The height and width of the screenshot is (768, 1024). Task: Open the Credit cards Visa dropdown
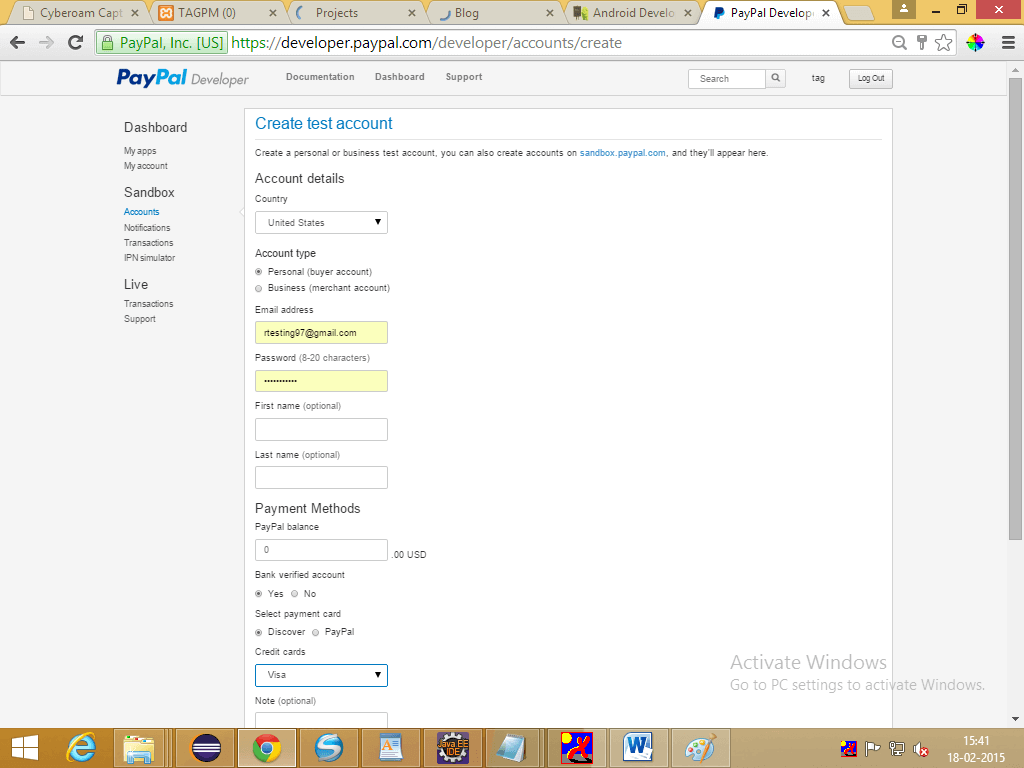(321, 675)
